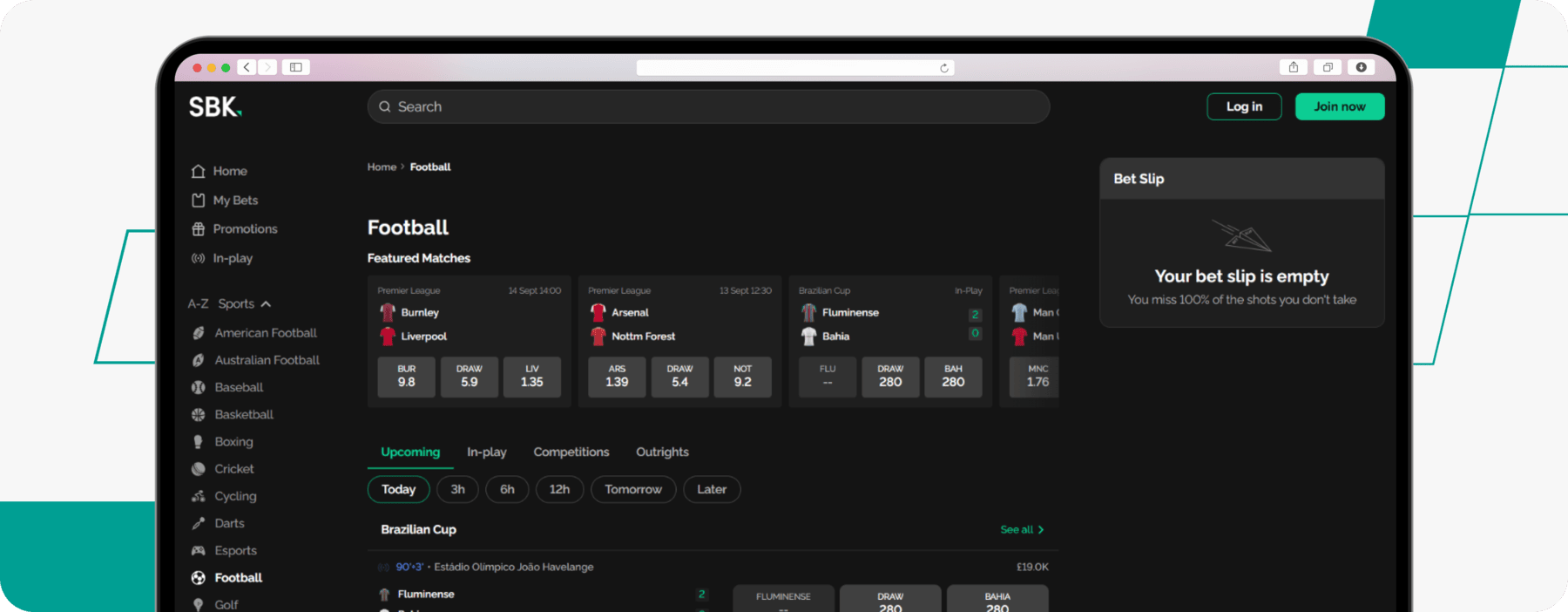The image size is (1568, 612).
Task: Click the Brazilian Cup section heading
Action: 418,529
